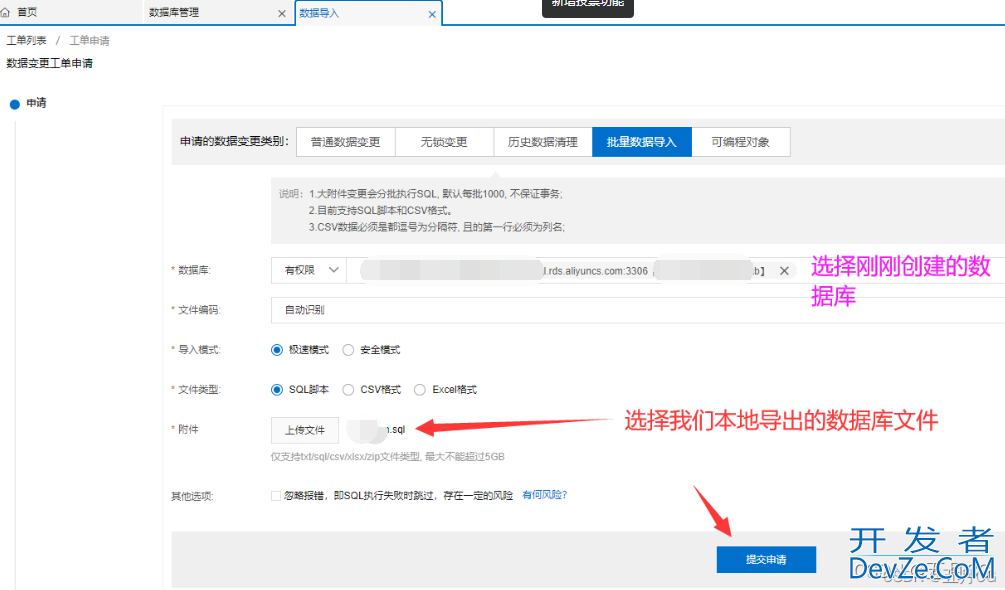Click the 上传文件 button

click(x=305, y=430)
